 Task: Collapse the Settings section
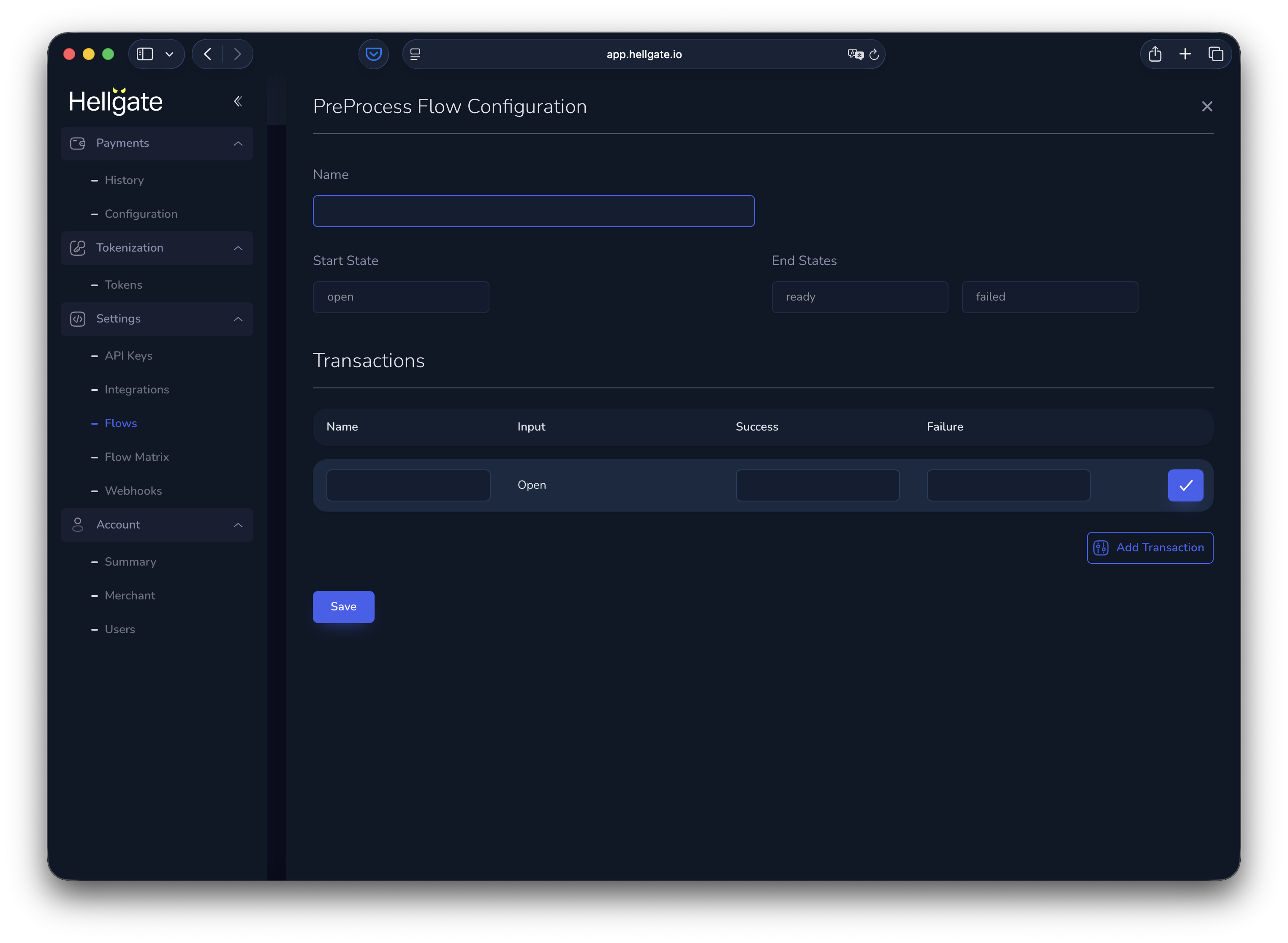click(238, 319)
